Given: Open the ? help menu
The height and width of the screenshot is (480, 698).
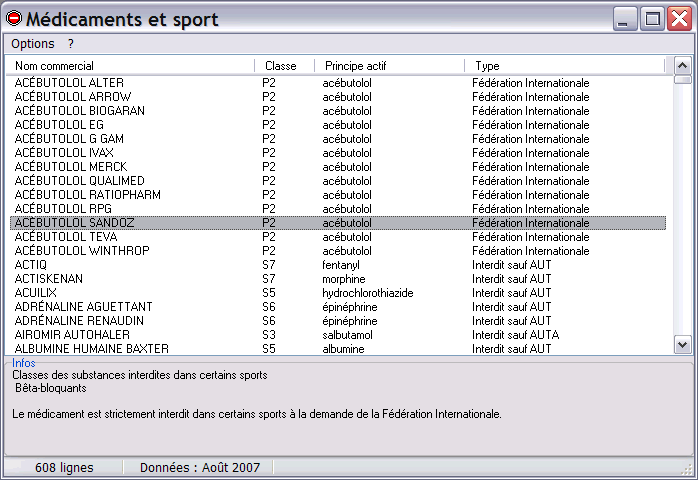Looking at the screenshot, I should [71, 44].
